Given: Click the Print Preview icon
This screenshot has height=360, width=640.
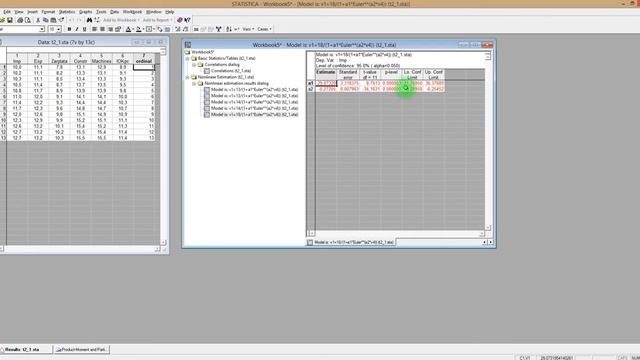Looking at the screenshot, I should coord(27,20).
